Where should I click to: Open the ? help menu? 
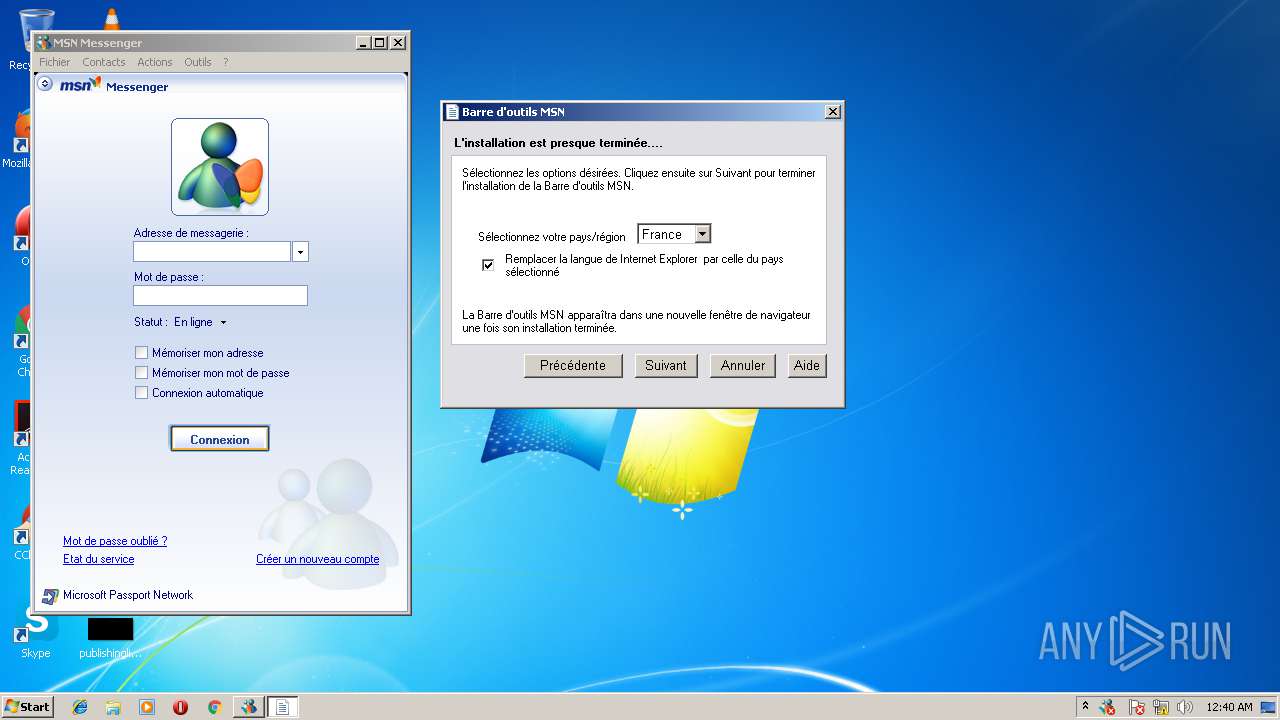tap(225, 62)
